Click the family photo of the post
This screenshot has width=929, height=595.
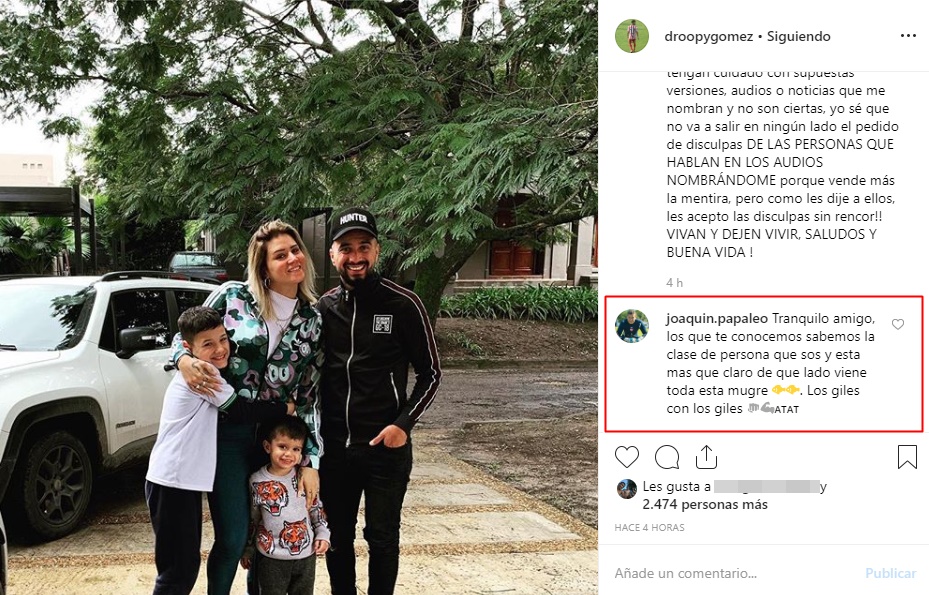299,298
